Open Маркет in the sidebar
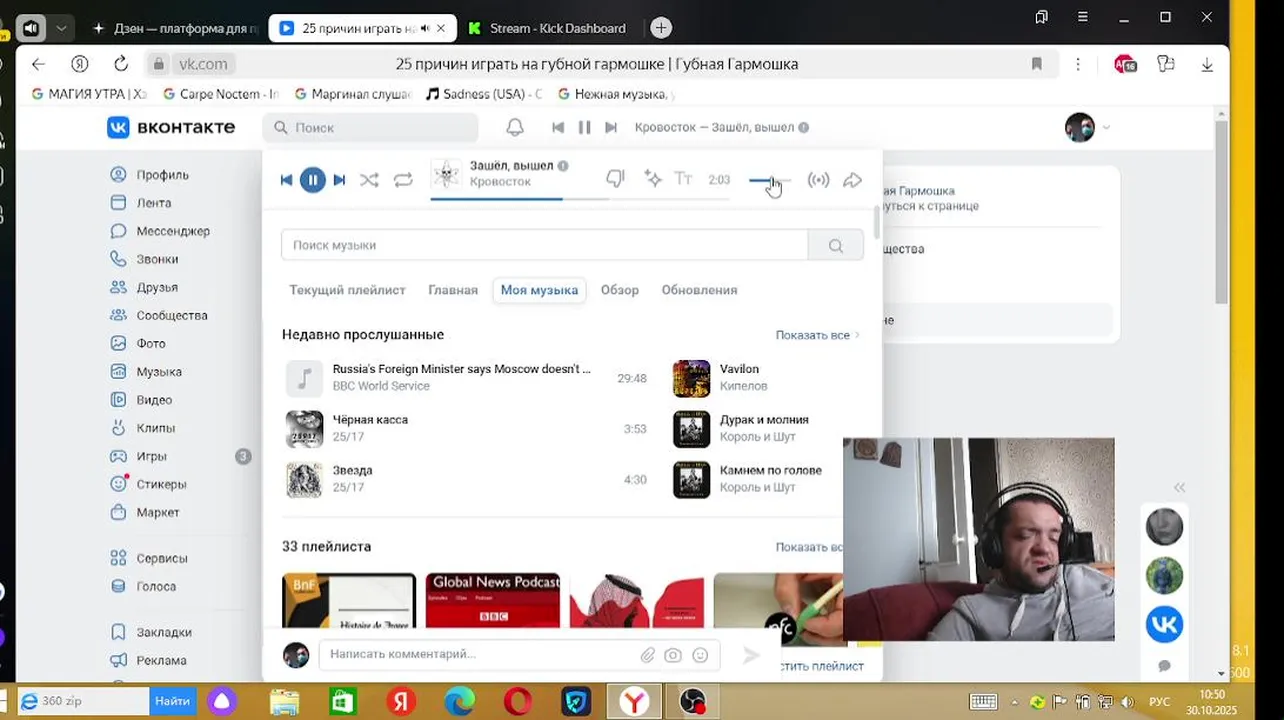 pyautogui.click(x=146, y=512)
